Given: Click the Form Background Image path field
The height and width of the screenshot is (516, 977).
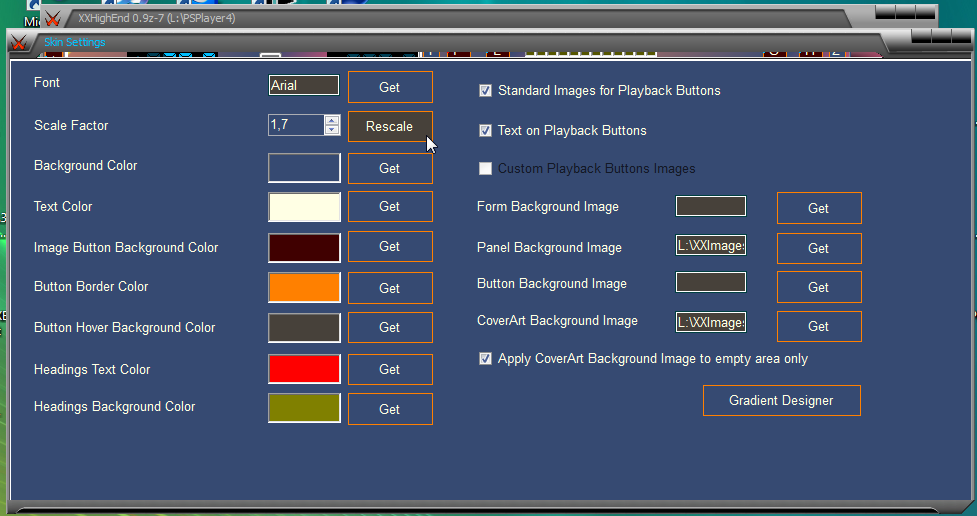Looking at the screenshot, I should click(x=711, y=206).
